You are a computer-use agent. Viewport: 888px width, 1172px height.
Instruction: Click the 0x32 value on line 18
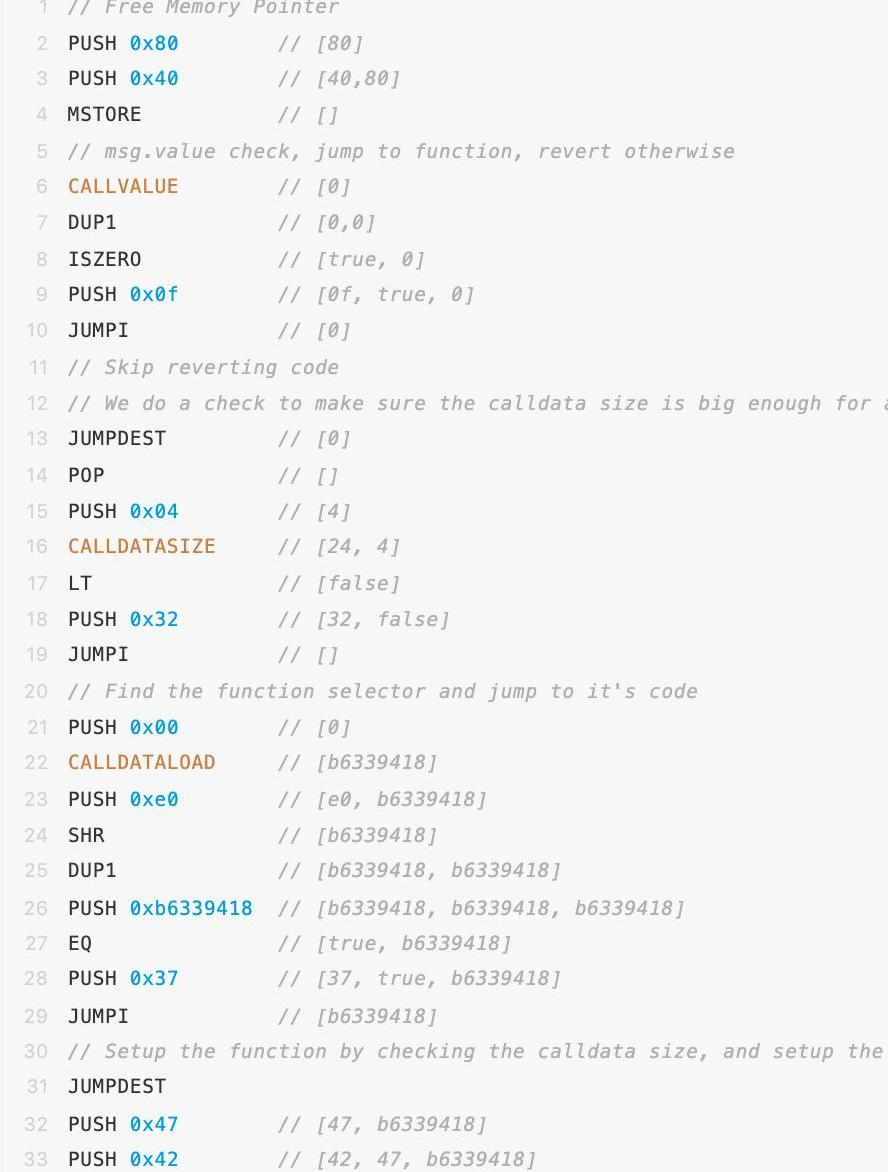coord(154,619)
